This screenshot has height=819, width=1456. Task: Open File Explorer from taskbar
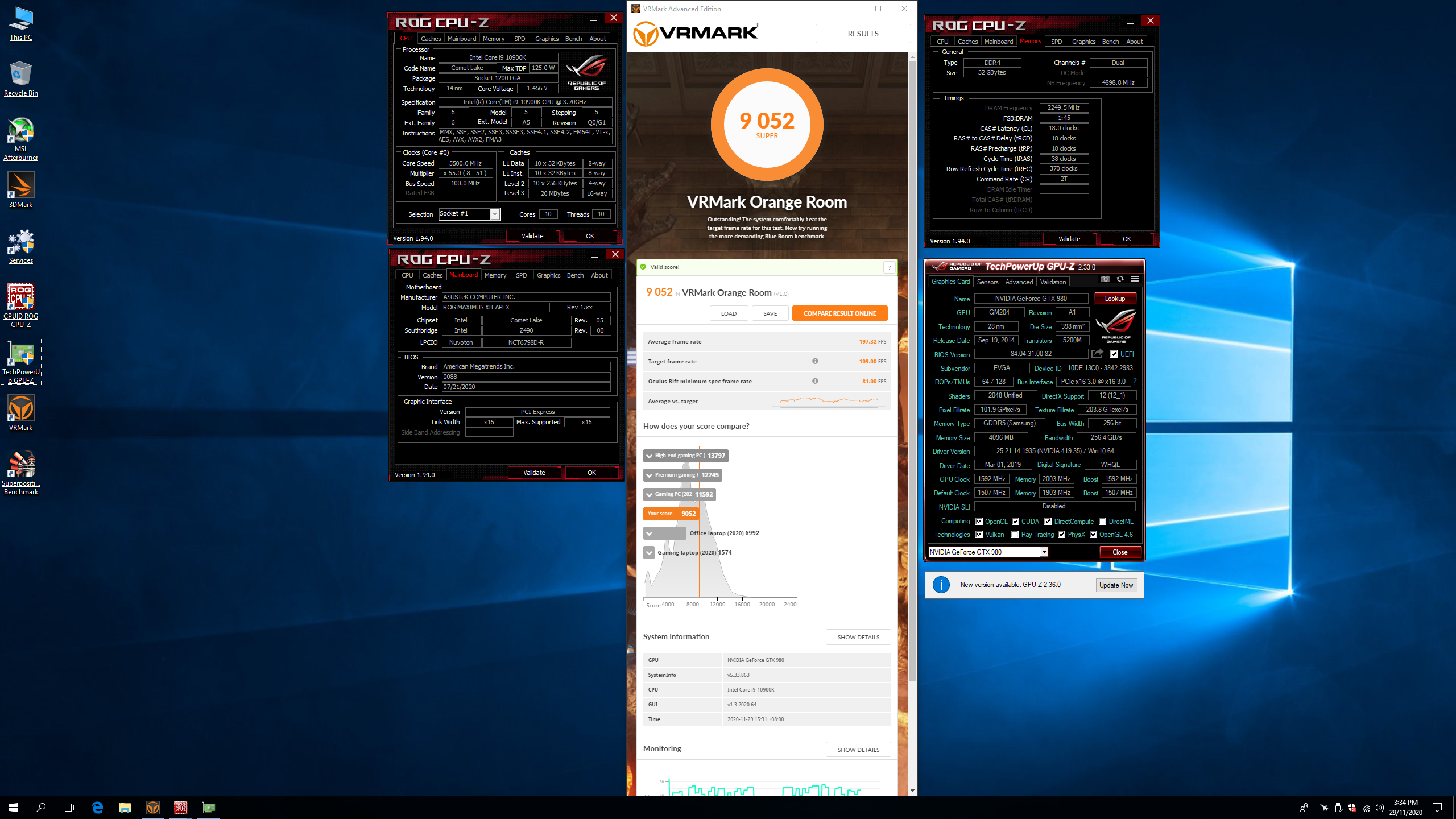tap(125, 808)
